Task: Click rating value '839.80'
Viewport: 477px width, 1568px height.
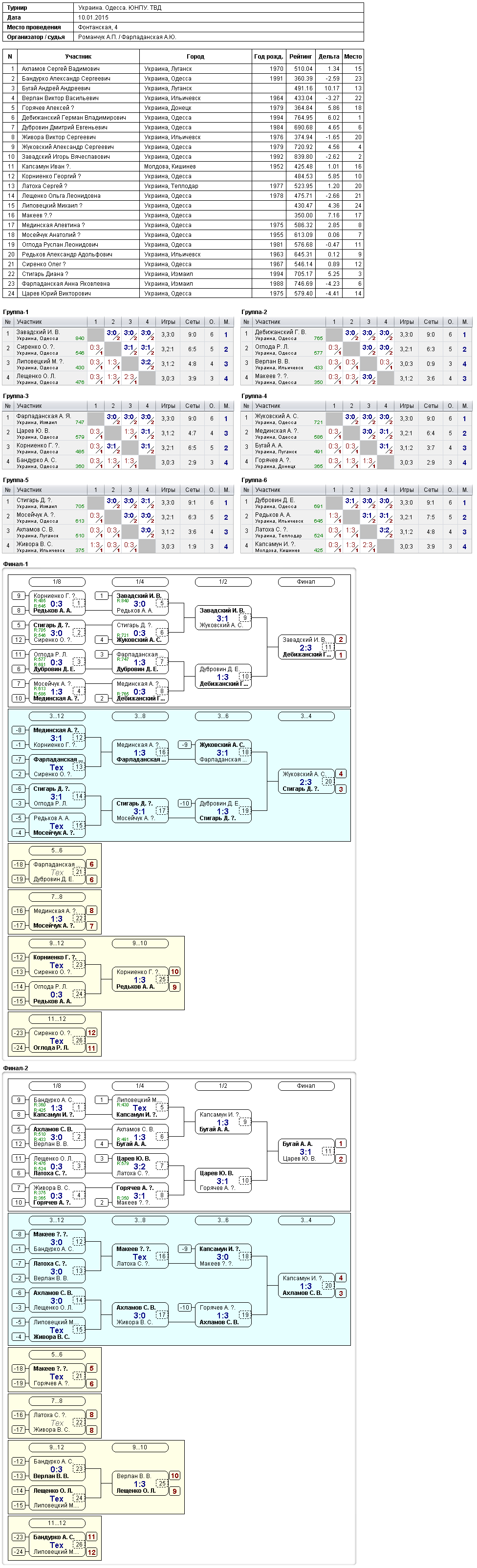Action: click(304, 156)
